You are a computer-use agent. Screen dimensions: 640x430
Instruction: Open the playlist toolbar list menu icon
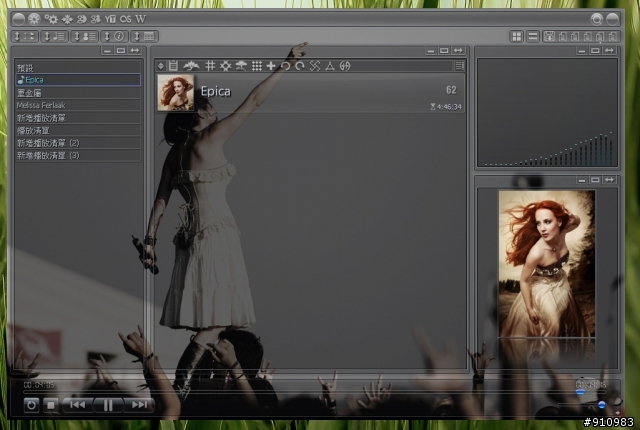pyautogui.click(x=459, y=66)
